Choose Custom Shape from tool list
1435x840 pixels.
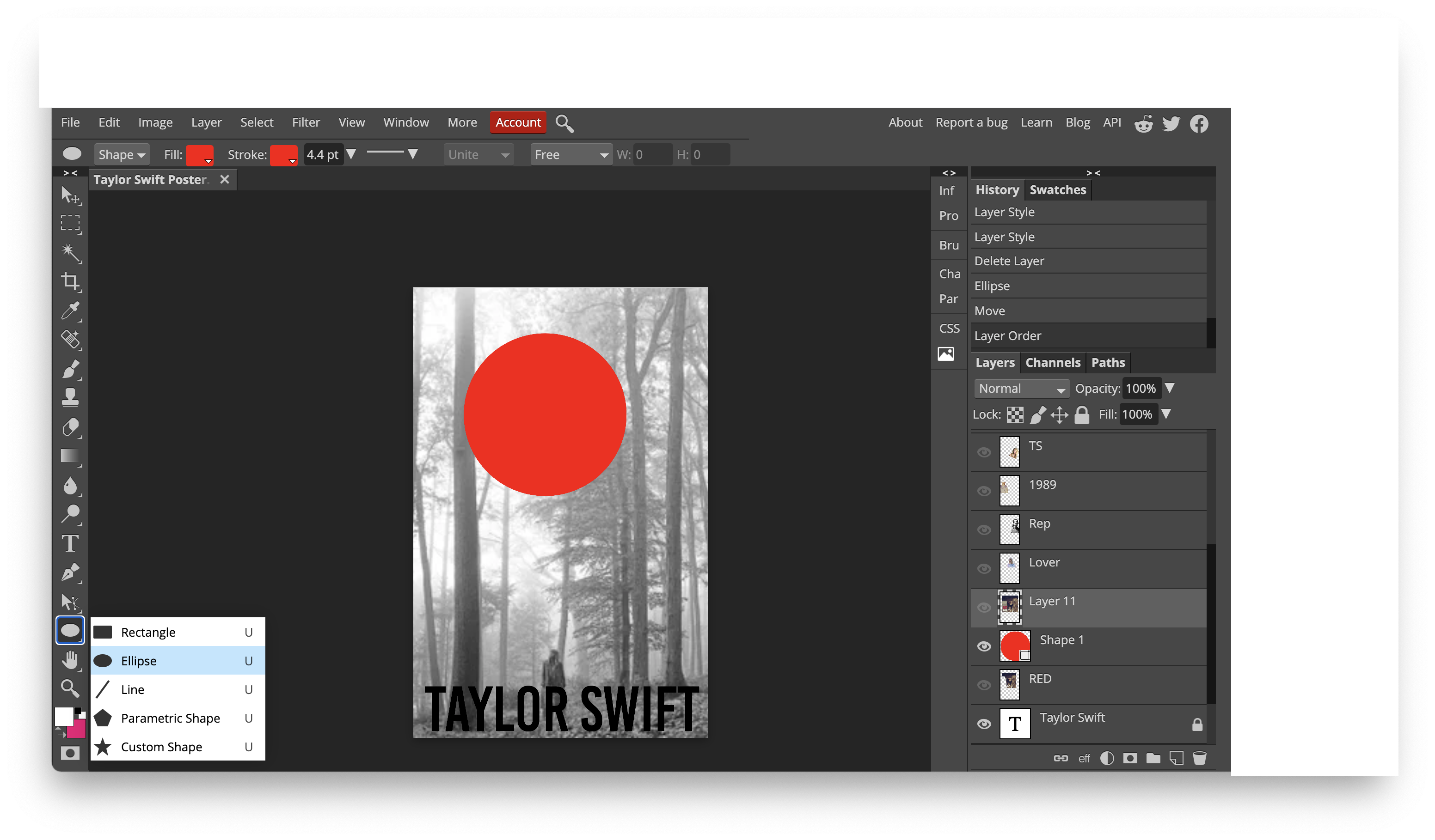coord(178,747)
